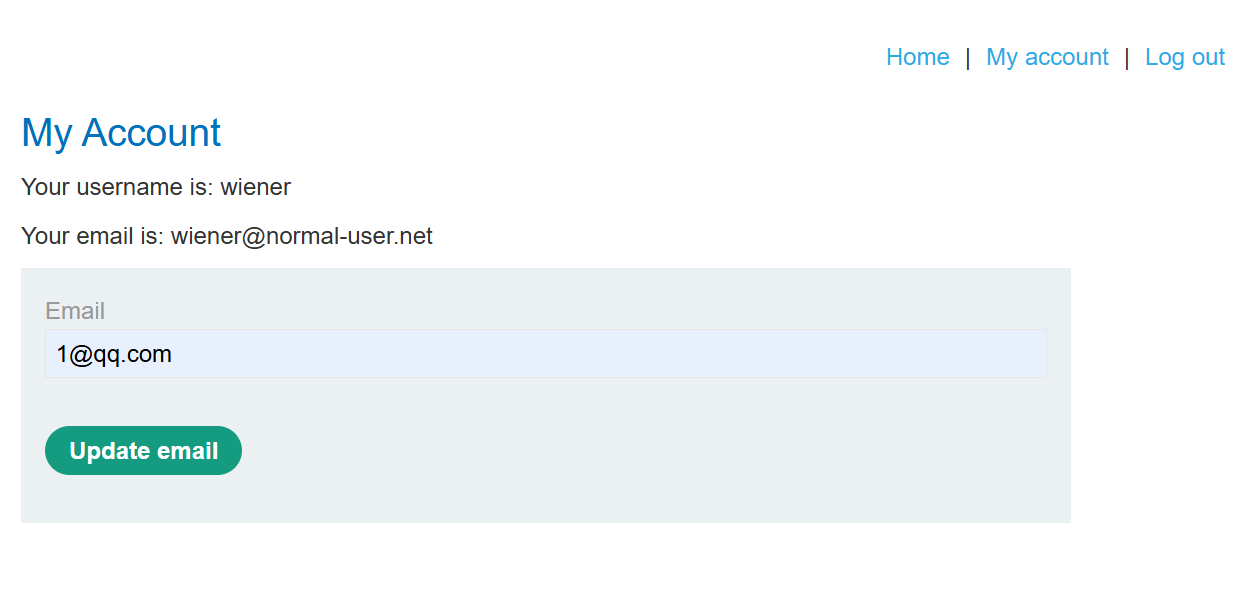Viewport: 1249px width, 594px height.
Task: Click the My Account page heading
Action: 121,133
